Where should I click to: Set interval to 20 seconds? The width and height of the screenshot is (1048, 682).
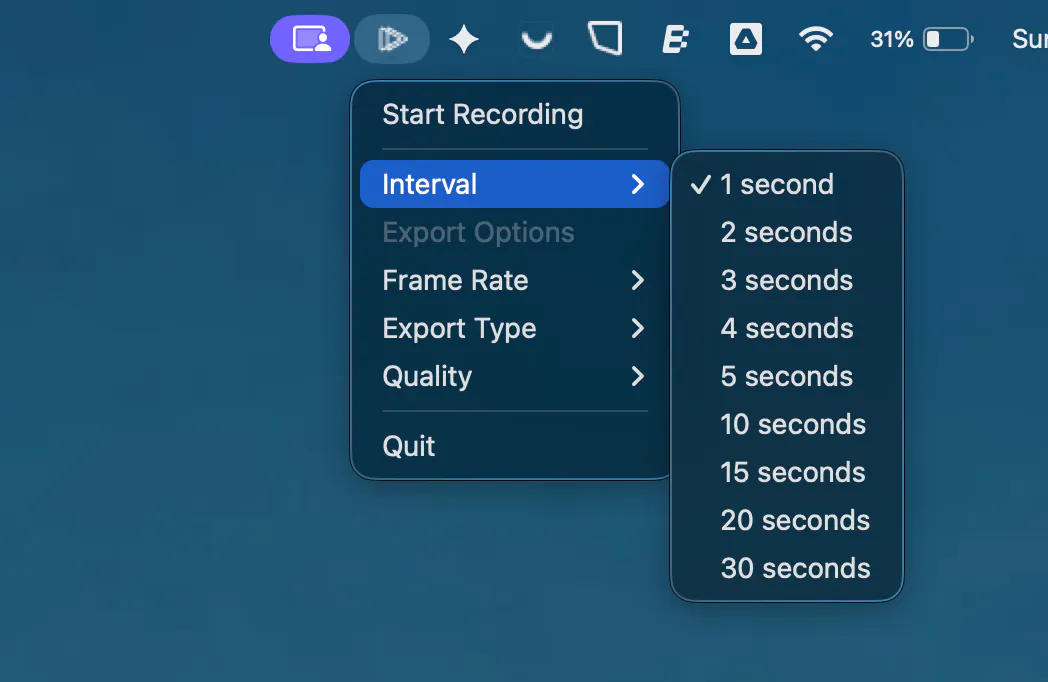[x=787, y=520]
